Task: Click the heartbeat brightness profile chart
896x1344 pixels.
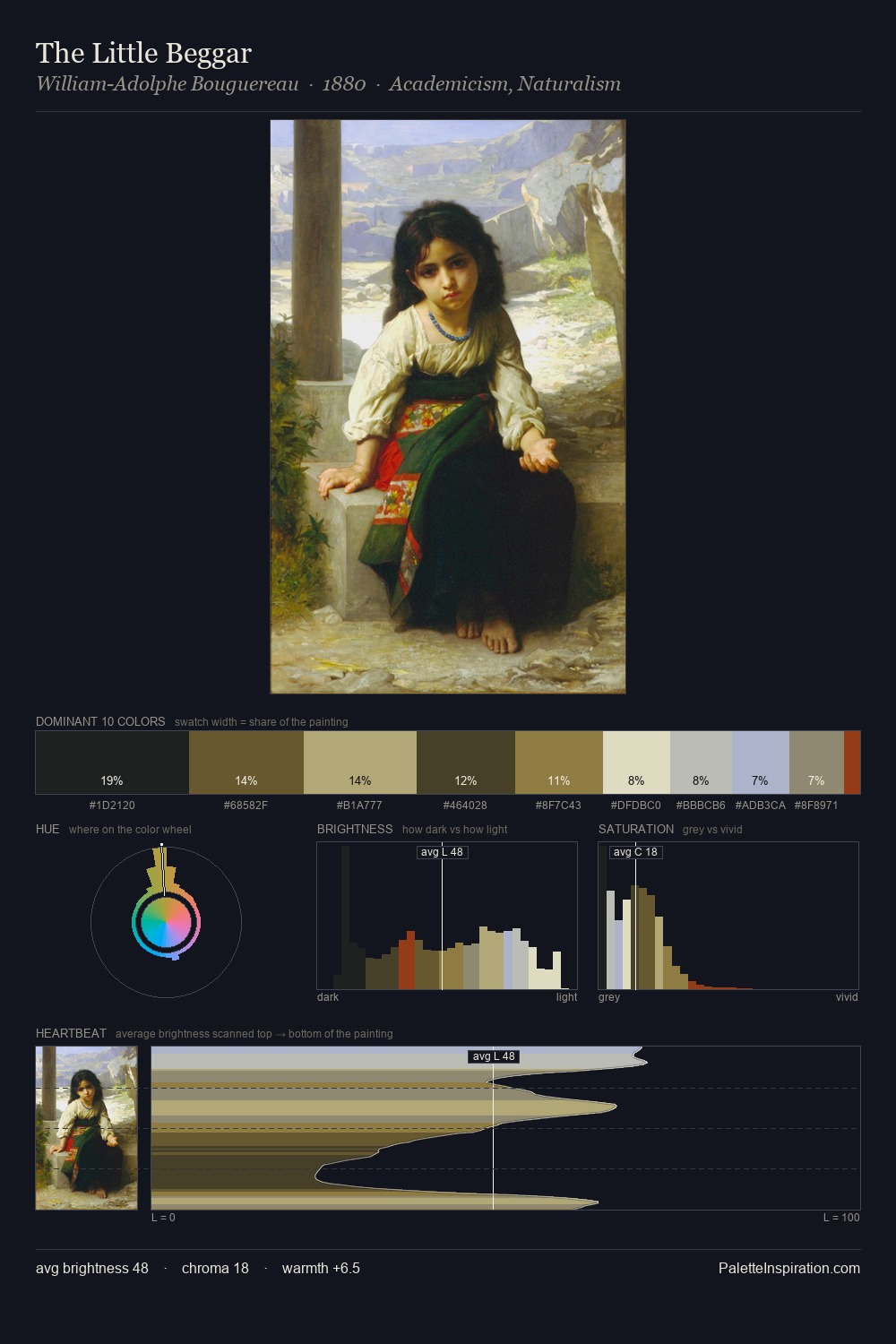Action: 505,1128
